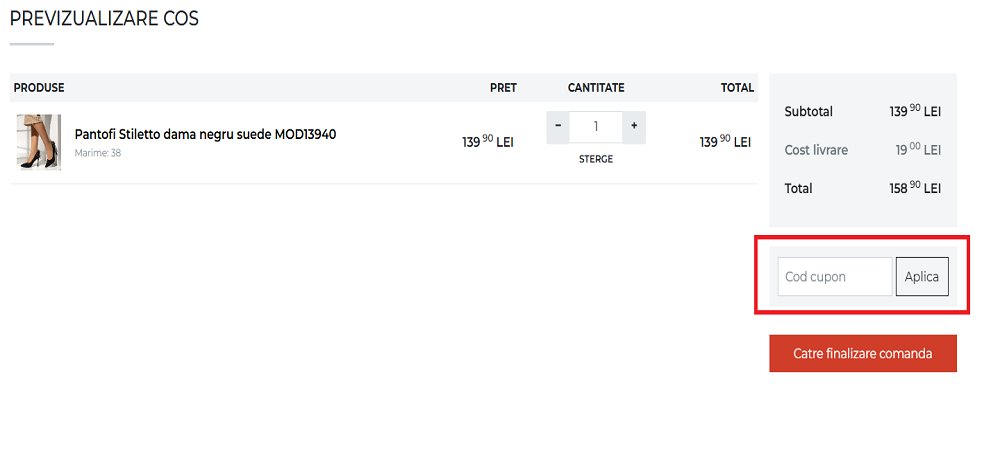Click the quantity input field

pyautogui.click(x=596, y=127)
